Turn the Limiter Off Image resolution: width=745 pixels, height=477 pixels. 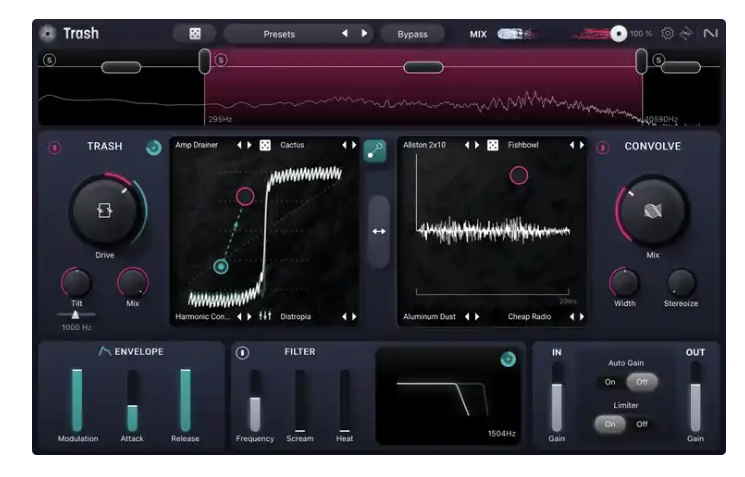coord(642,424)
